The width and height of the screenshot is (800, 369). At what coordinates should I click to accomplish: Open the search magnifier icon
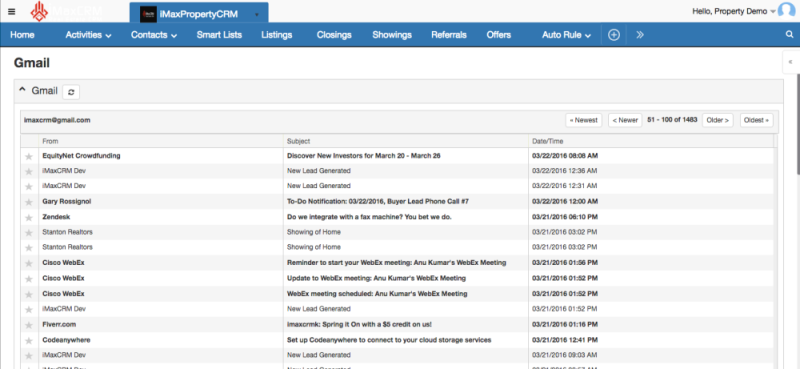coord(789,35)
